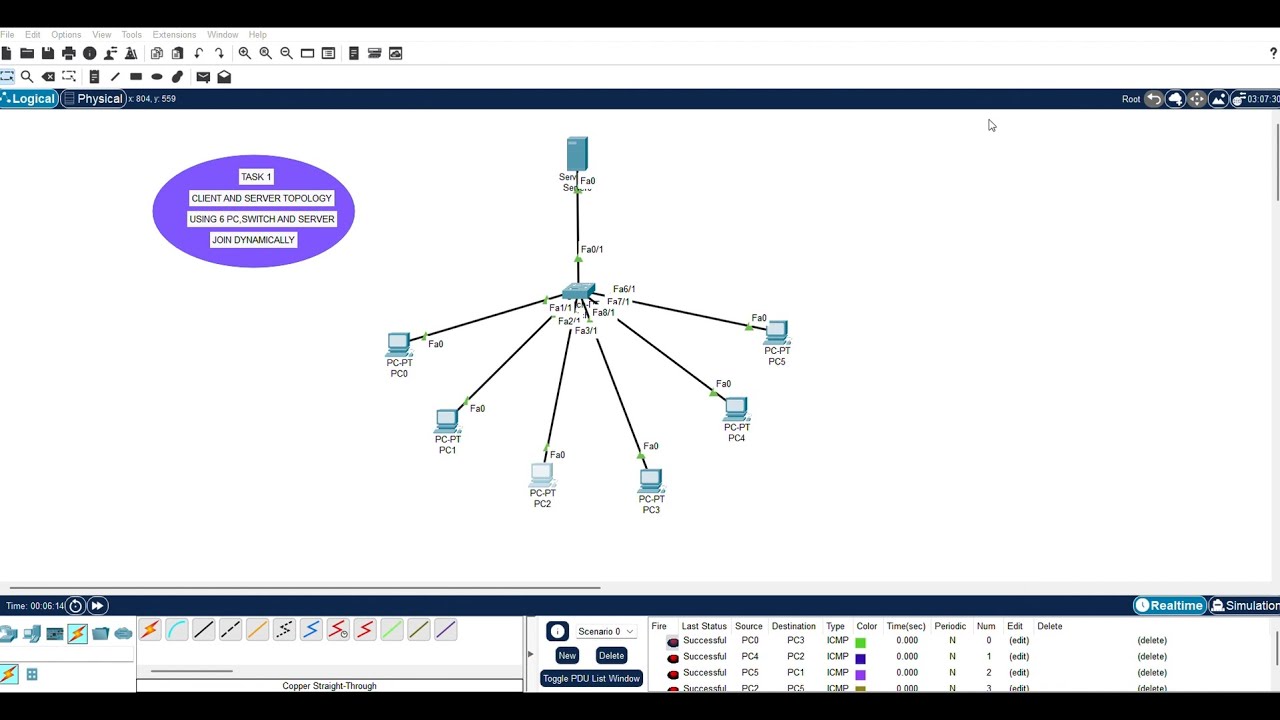Viewport: 1280px width, 720px height.
Task: Open the File menu
Action: coord(7,35)
